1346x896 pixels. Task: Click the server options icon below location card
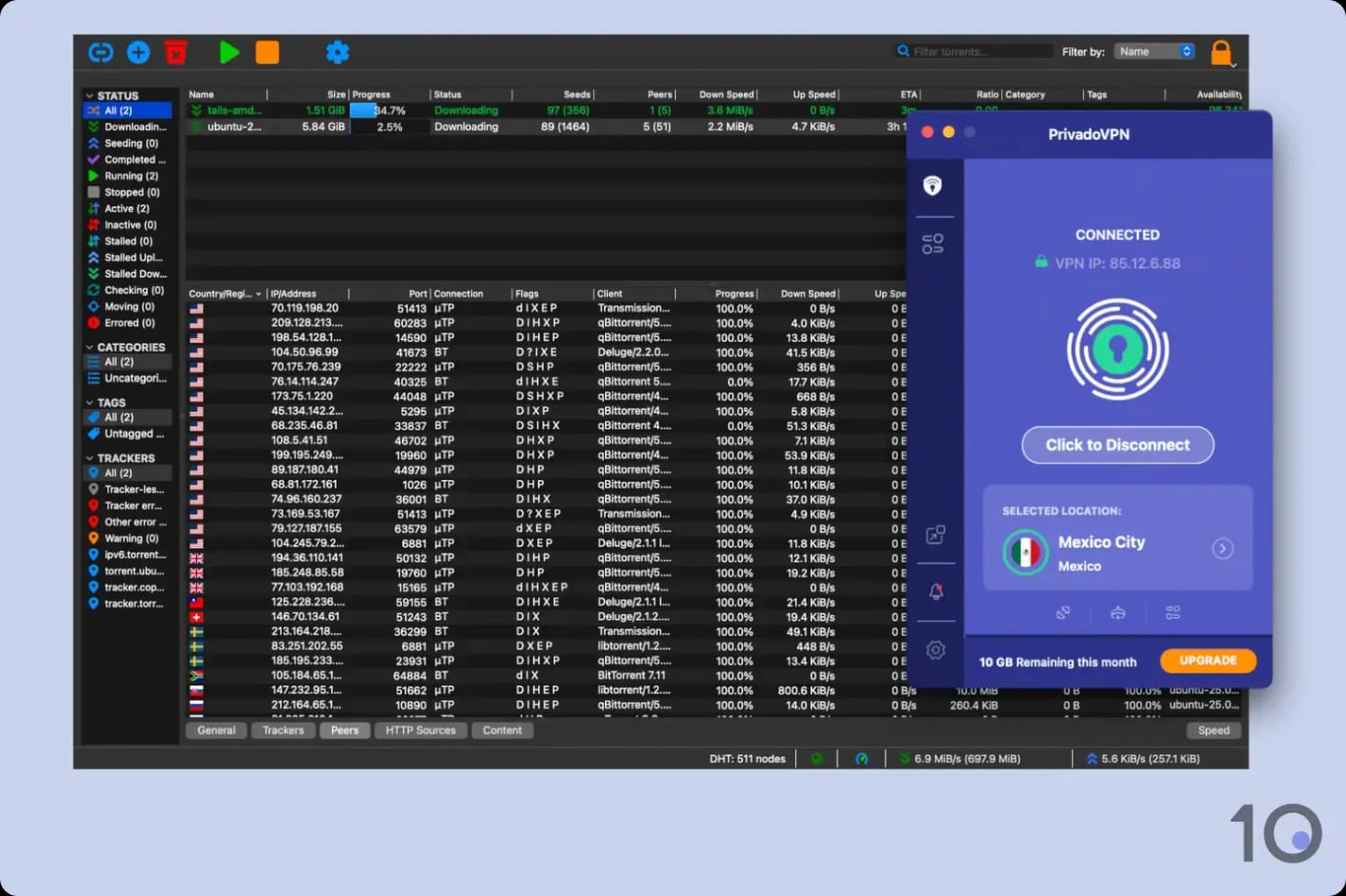pos(1173,613)
